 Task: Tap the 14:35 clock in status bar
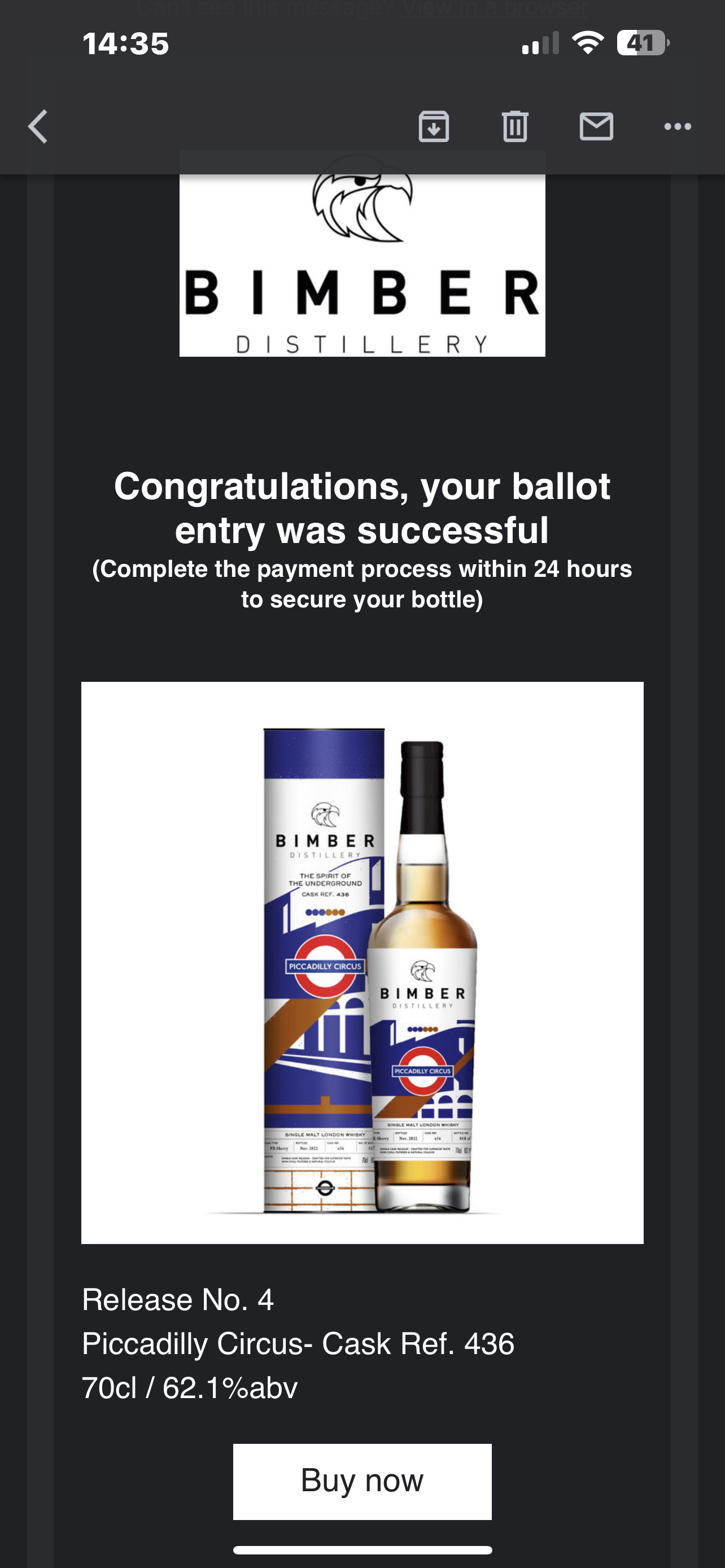click(125, 44)
